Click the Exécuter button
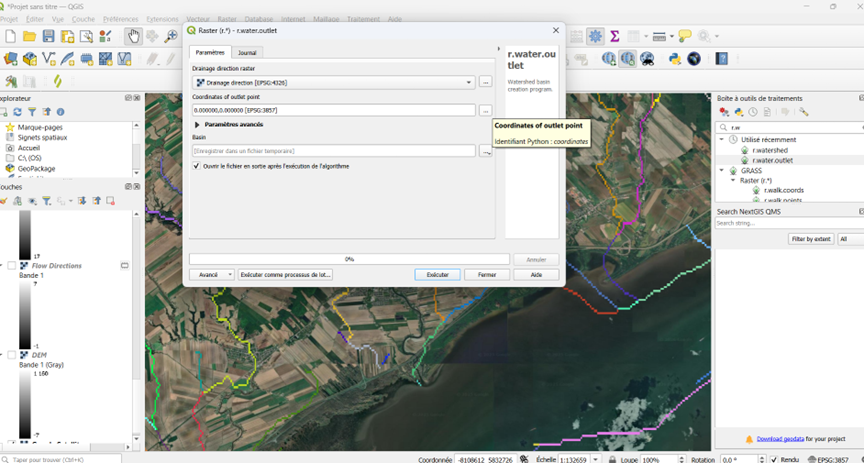Image resolution: width=864 pixels, height=463 pixels. click(437, 274)
